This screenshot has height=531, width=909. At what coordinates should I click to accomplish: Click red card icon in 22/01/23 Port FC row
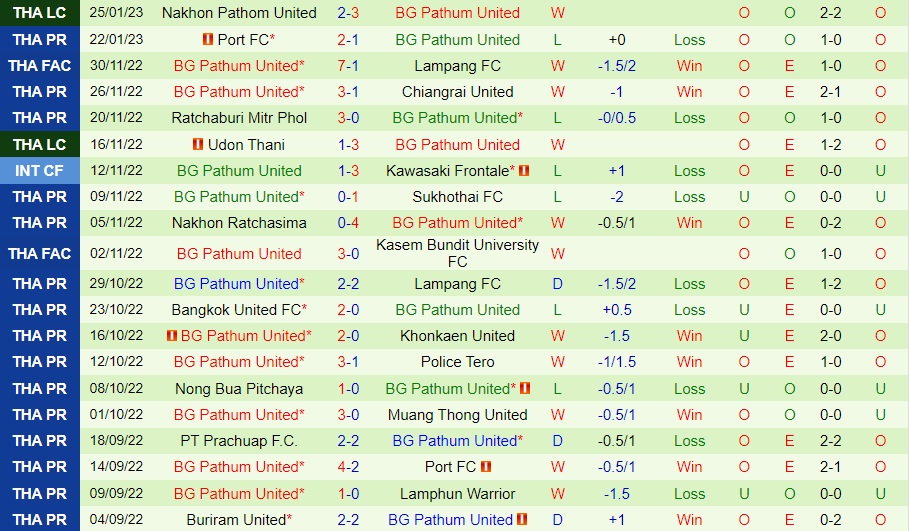pos(207,39)
